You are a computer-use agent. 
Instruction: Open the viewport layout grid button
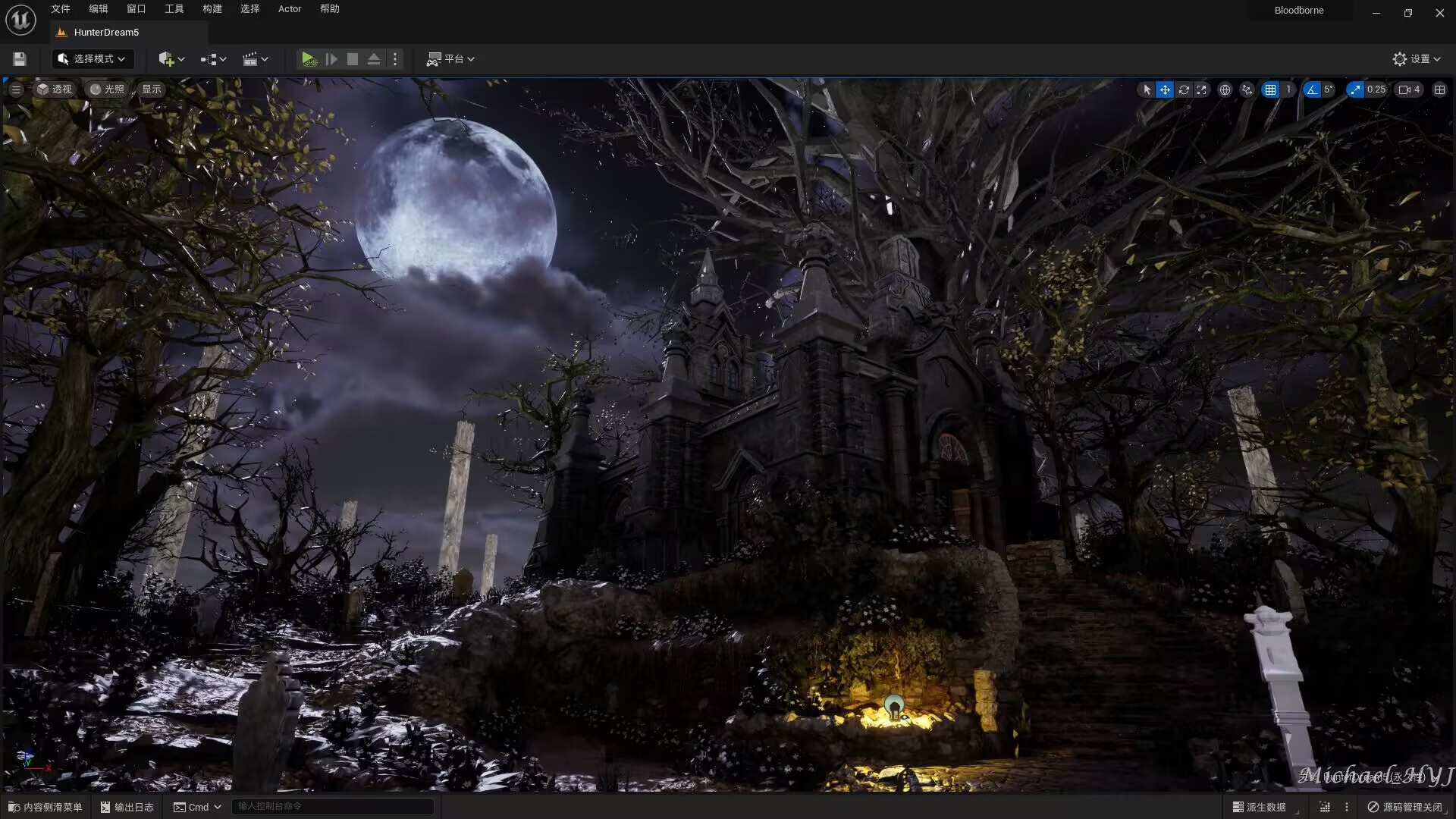tap(1440, 89)
